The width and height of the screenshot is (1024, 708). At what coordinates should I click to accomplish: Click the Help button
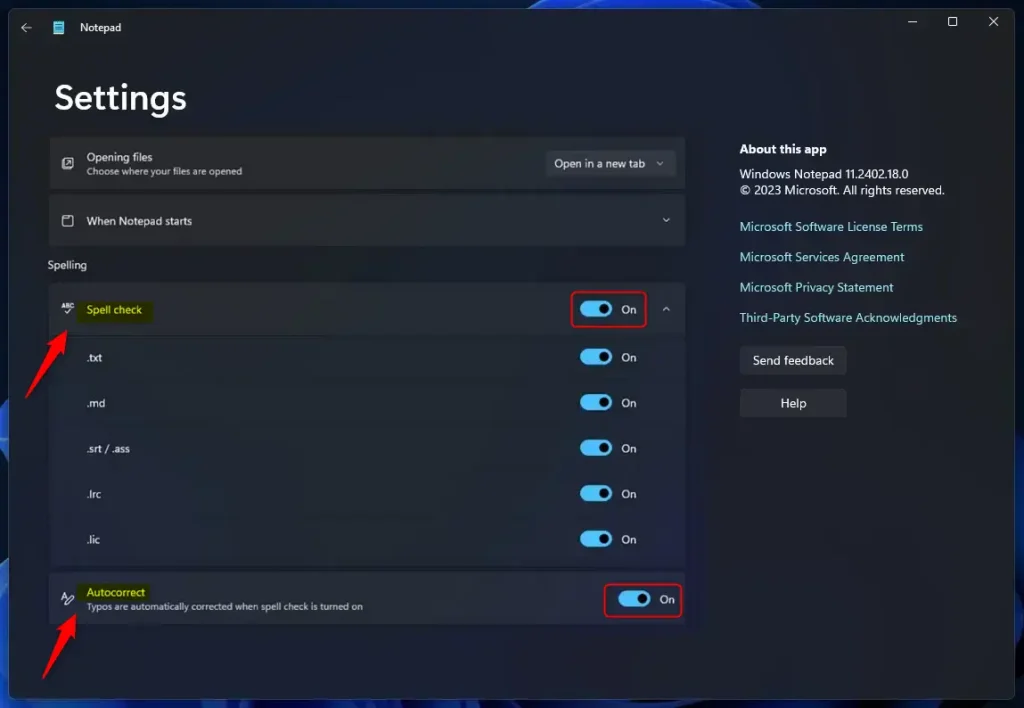793,403
